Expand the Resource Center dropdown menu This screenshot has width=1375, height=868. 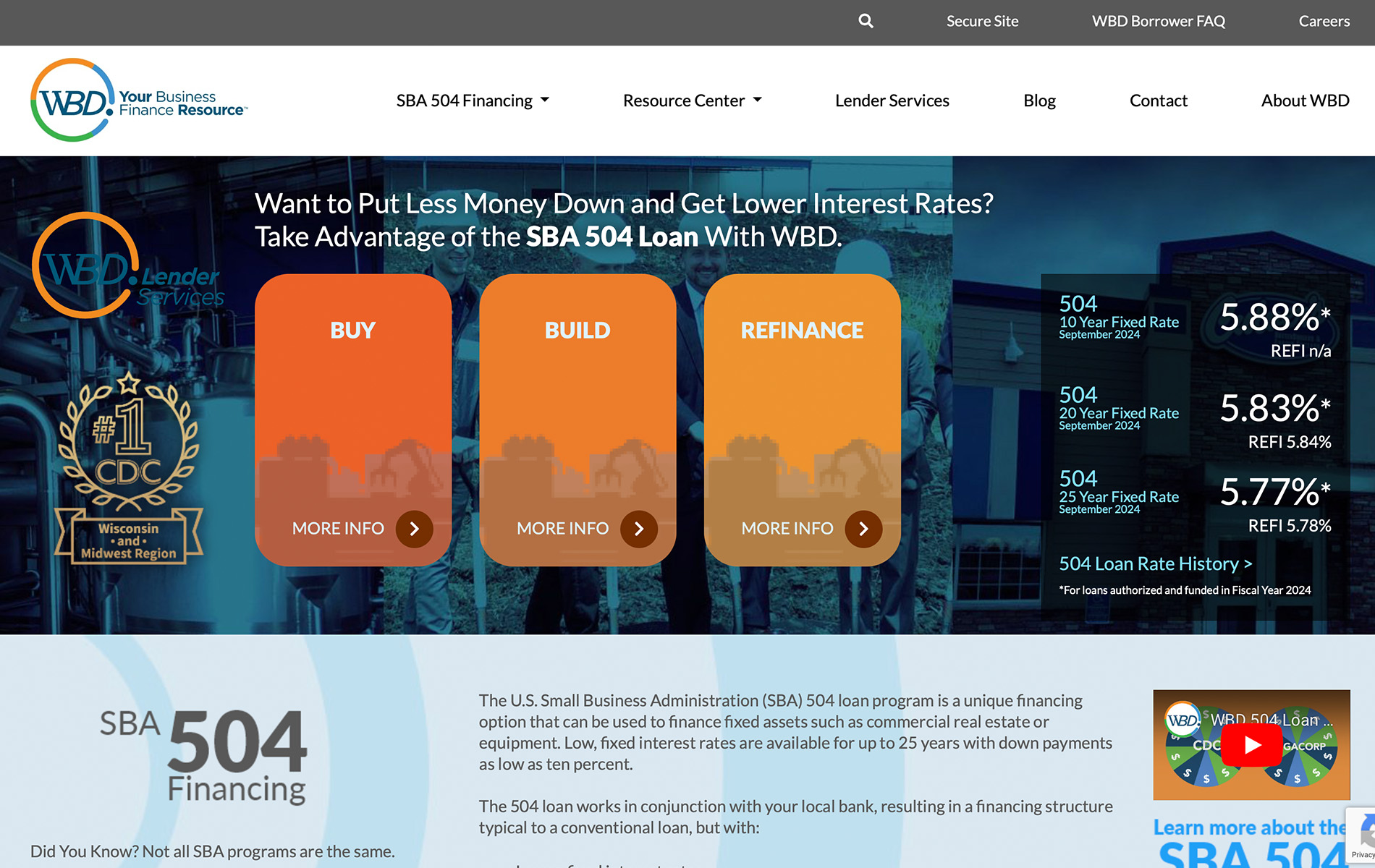[692, 101]
